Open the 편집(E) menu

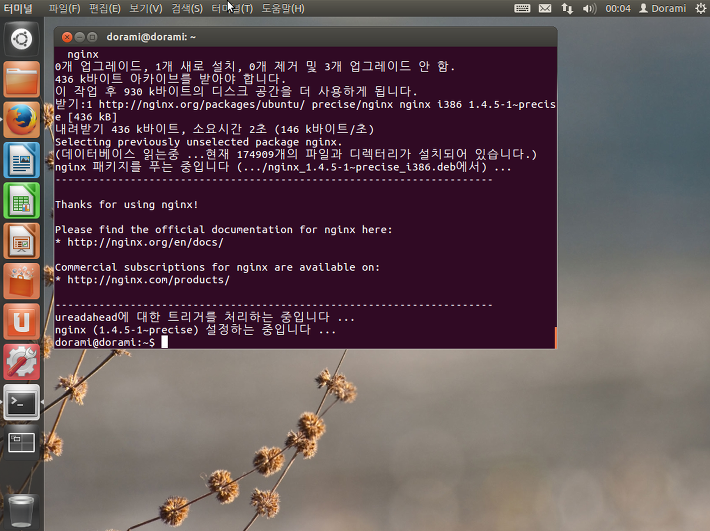[x=105, y=8]
